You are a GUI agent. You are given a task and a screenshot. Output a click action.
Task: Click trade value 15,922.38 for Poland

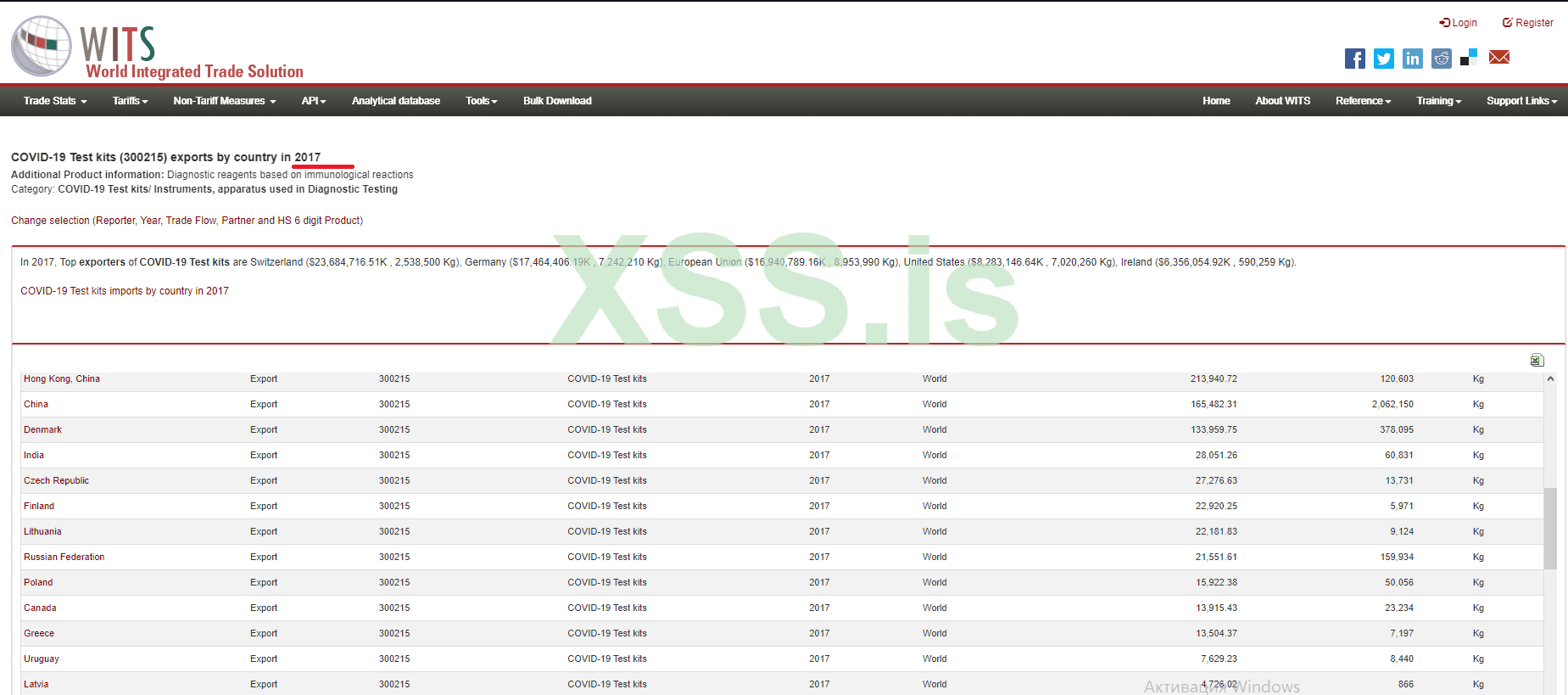point(1216,583)
